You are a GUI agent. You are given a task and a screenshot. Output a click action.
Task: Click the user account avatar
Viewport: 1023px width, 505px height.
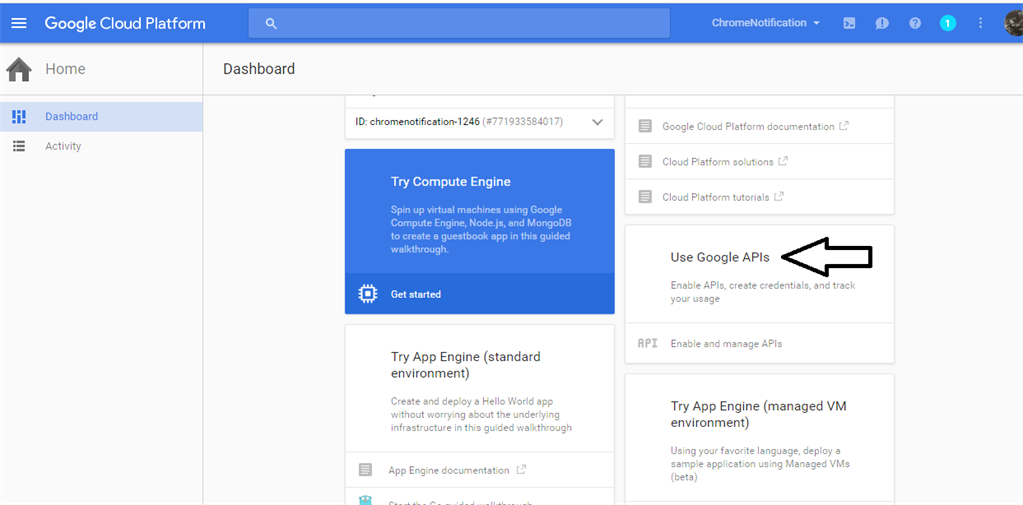(x=1013, y=23)
